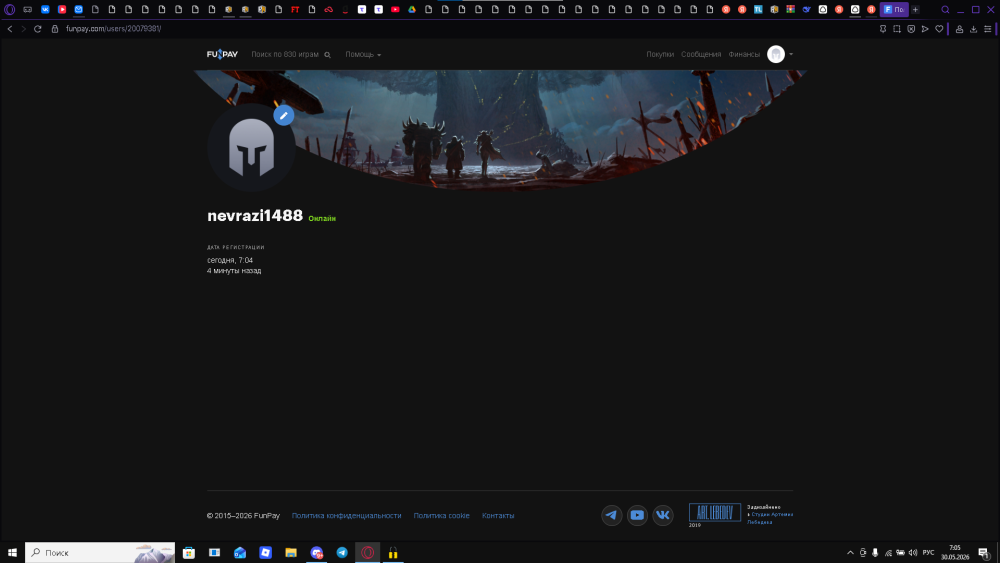Select the active FunPay browser tab

coord(894,10)
